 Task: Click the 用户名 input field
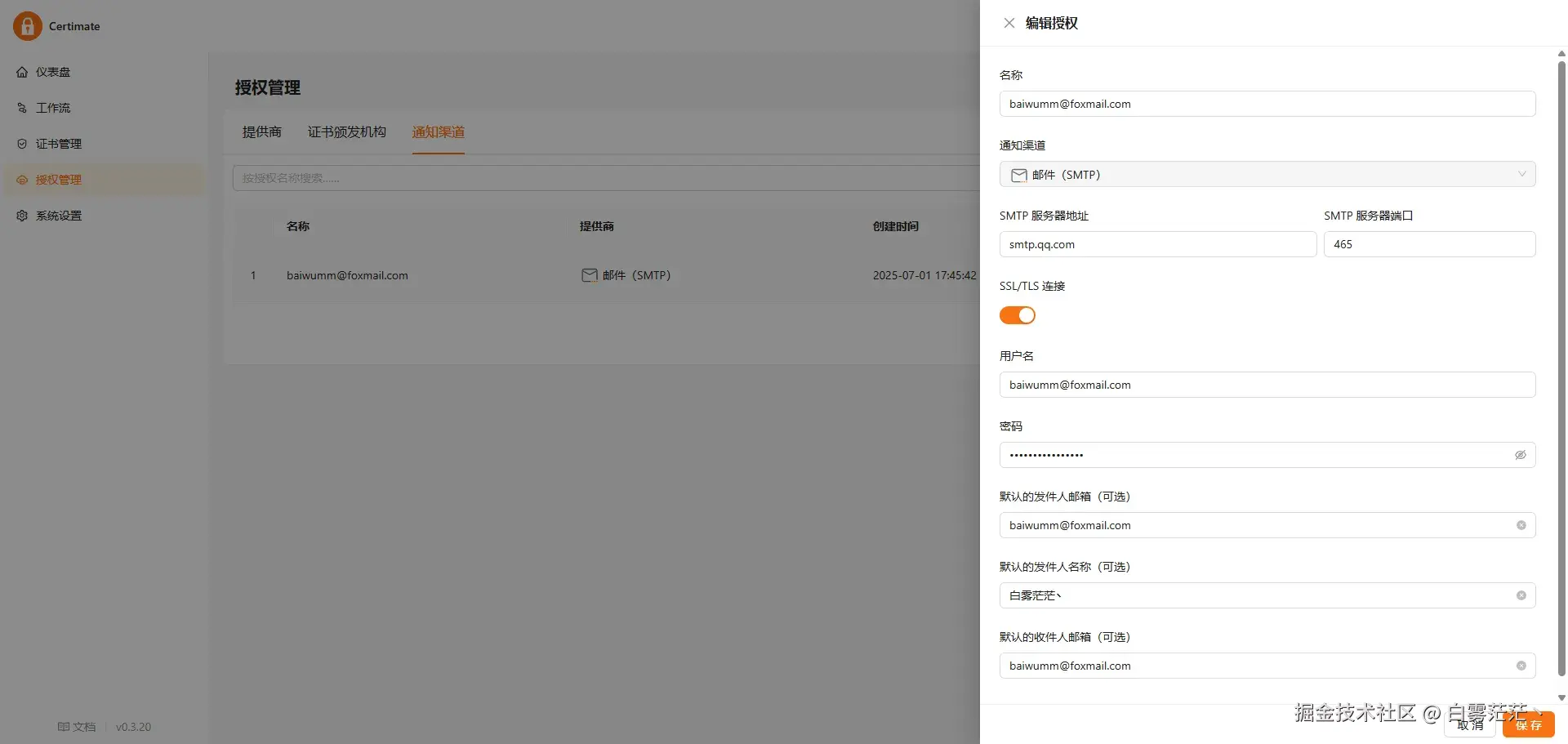(x=1267, y=385)
